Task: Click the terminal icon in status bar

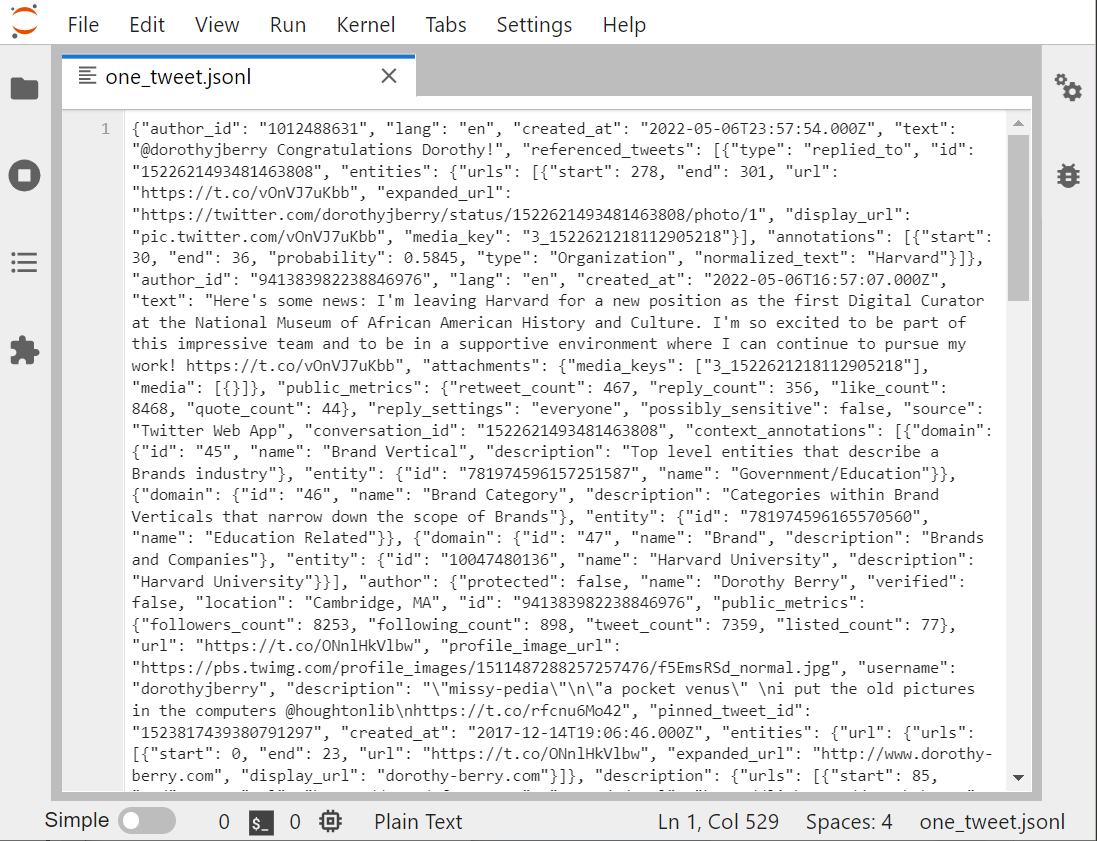Action: coord(262,822)
